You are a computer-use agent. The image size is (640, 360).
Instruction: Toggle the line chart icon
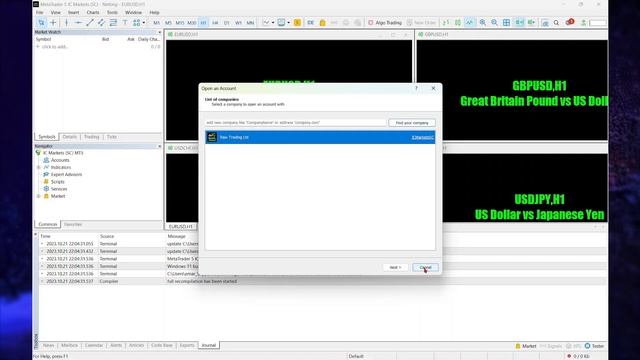[x=470, y=23]
